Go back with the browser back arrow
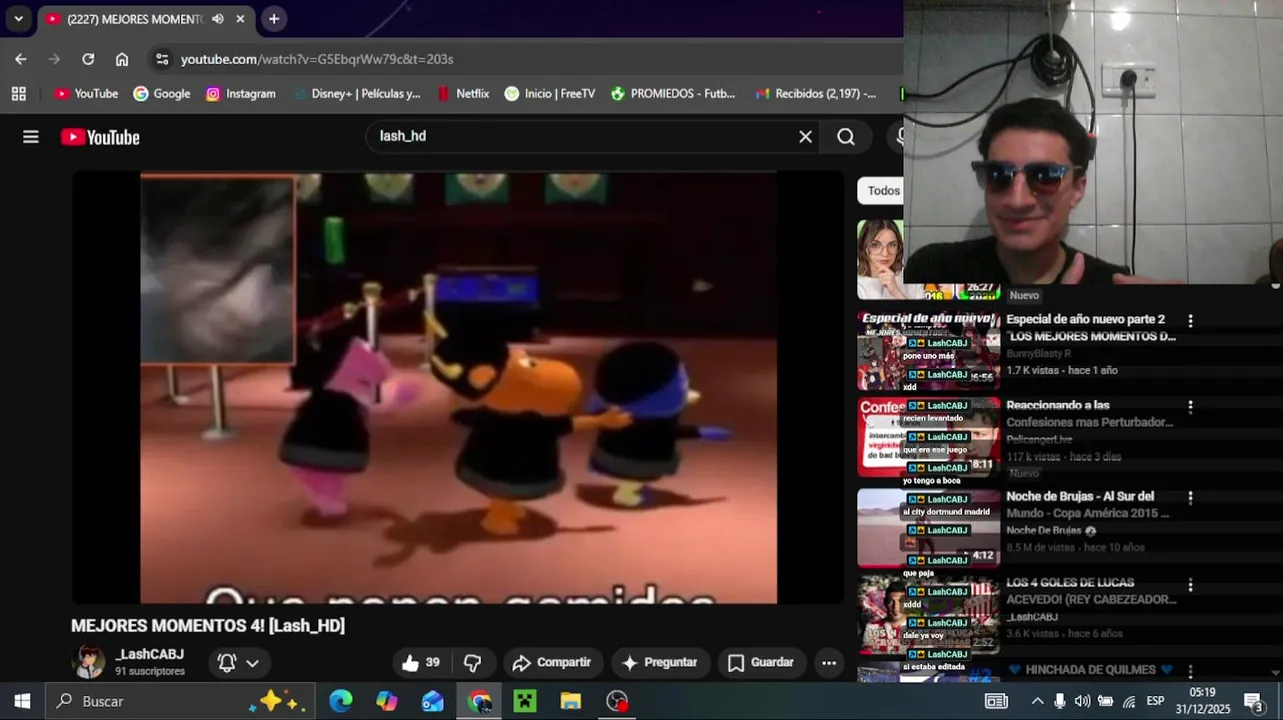 pyautogui.click(x=20, y=59)
